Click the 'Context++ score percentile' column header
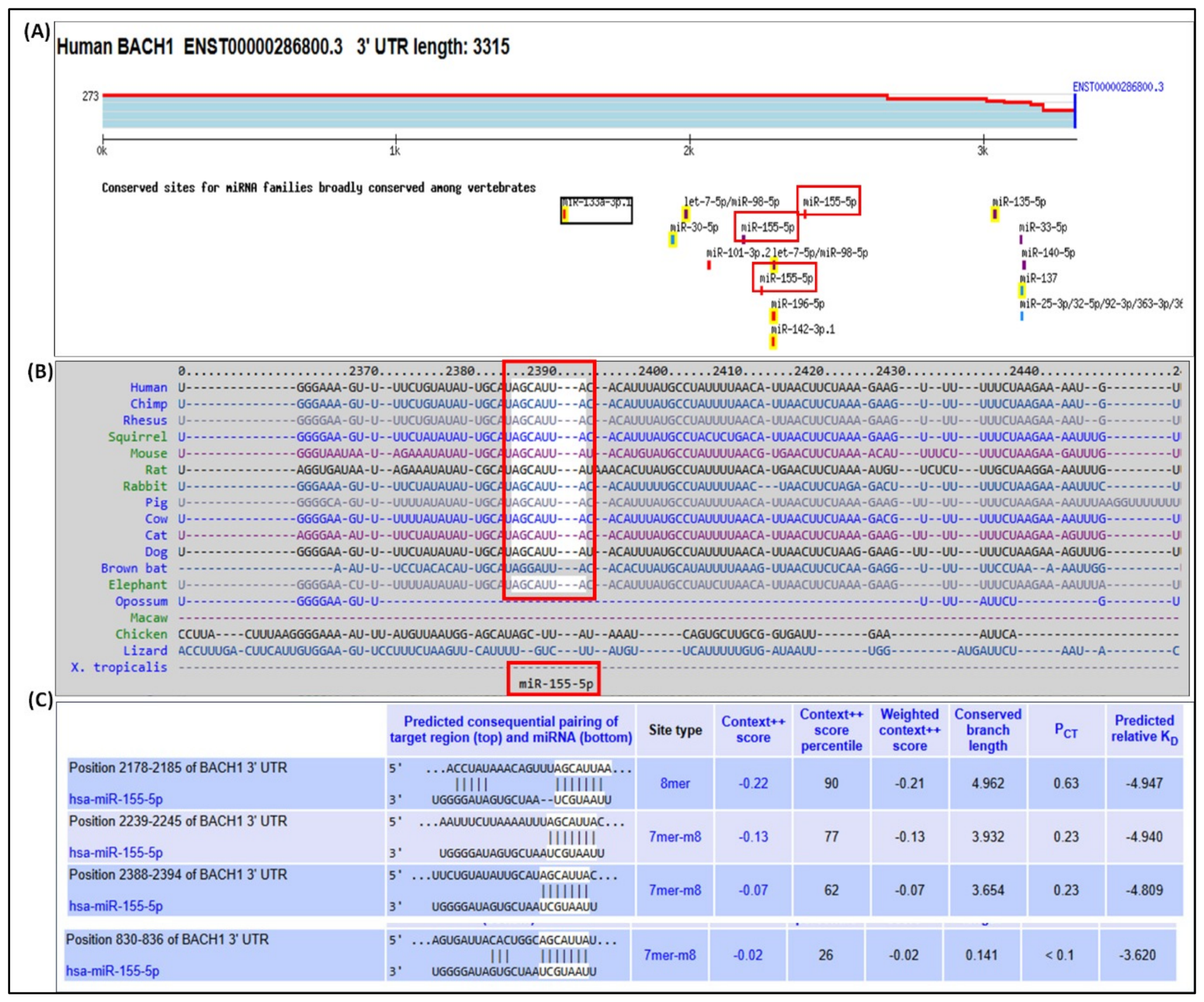 [x=831, y=730]
